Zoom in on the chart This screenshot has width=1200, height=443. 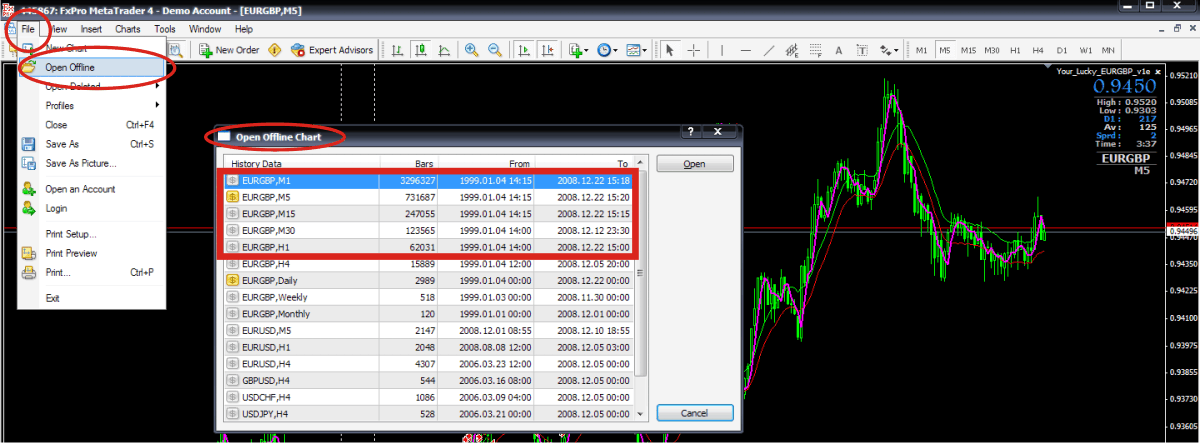[471, 49]
